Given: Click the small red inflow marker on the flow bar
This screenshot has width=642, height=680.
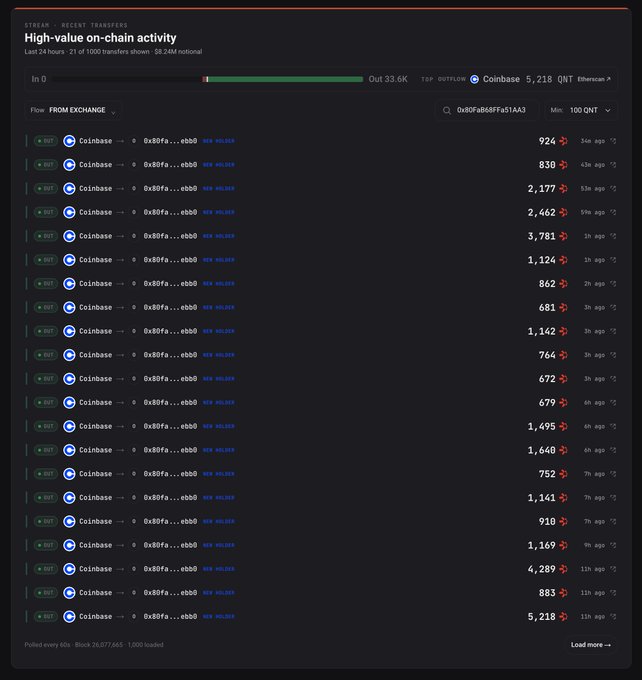Looking at the screenshot, I should point(204,79).
